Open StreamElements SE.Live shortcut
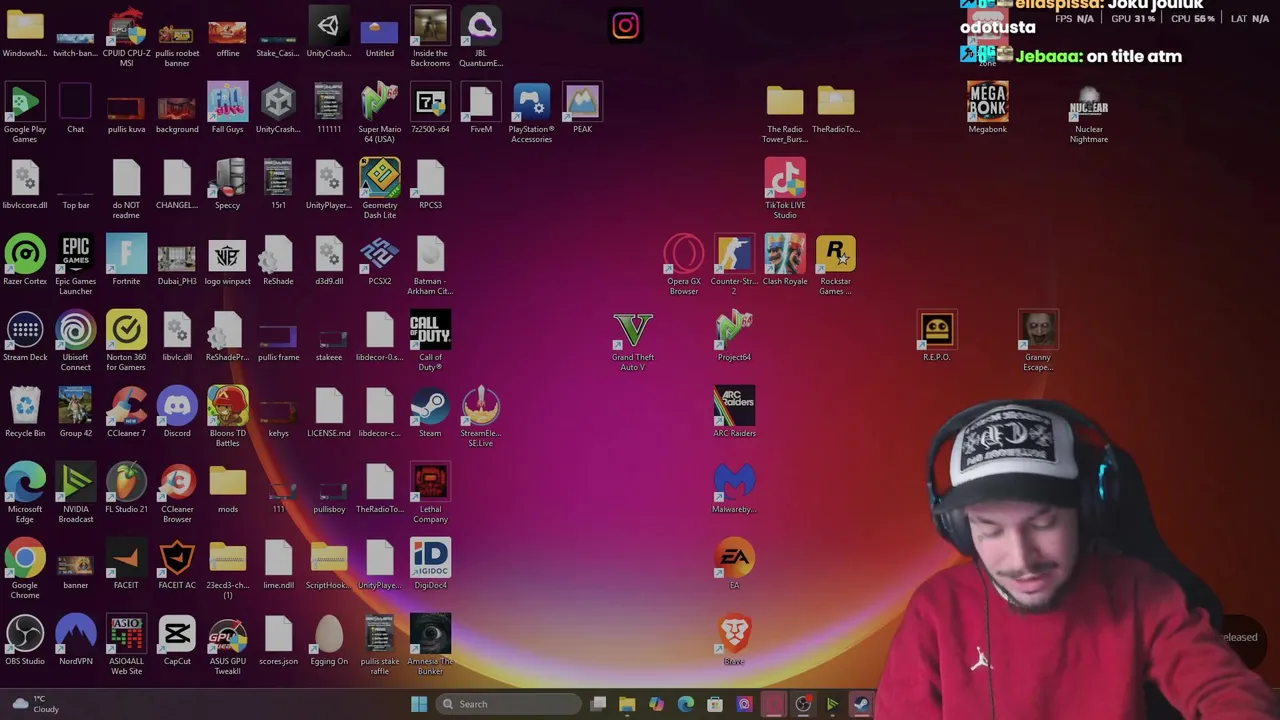This screenshot has width=1280, height=720. coord(481,417)
